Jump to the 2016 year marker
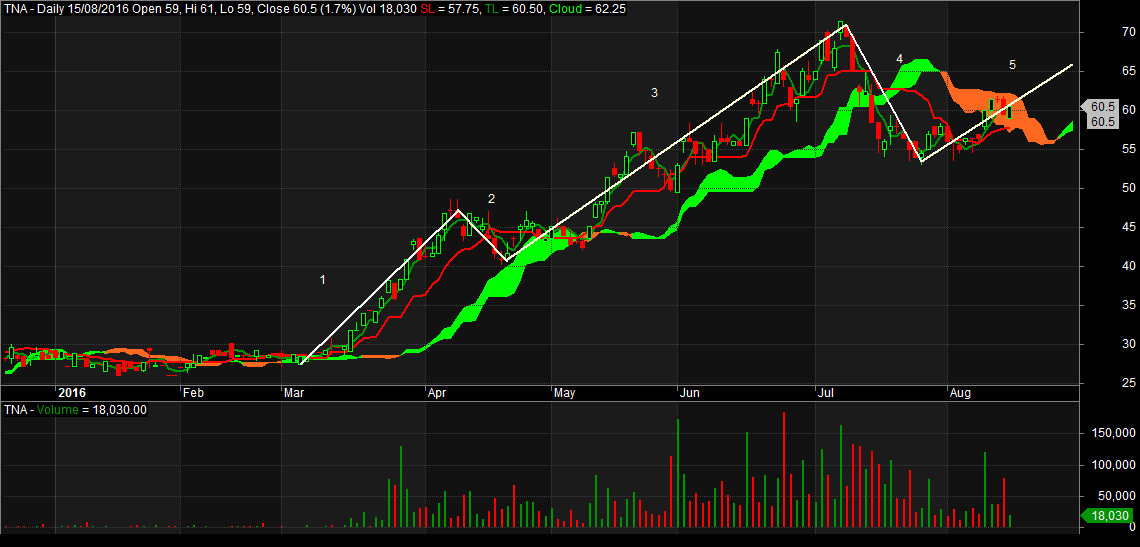This screenshot has height=547, width=1140. click(x=73, y=393)
